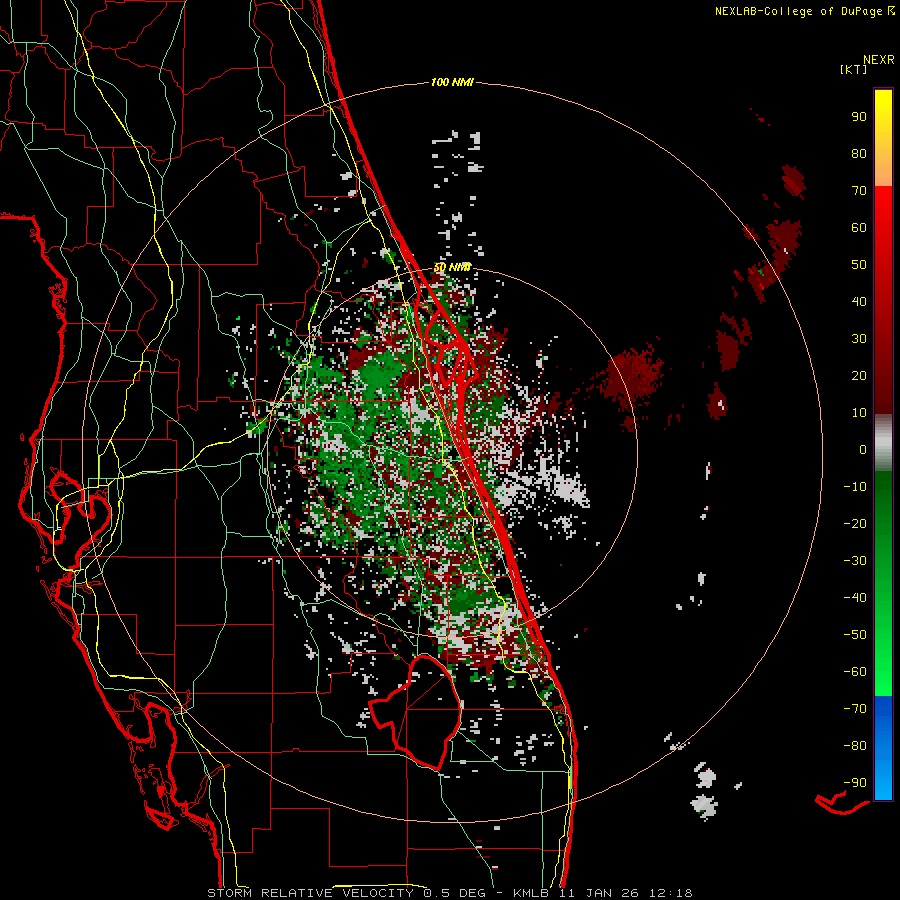Click the Storm Relative Velocity footer caption
This screenshot has height=900, width=900.
click(450, 893)
